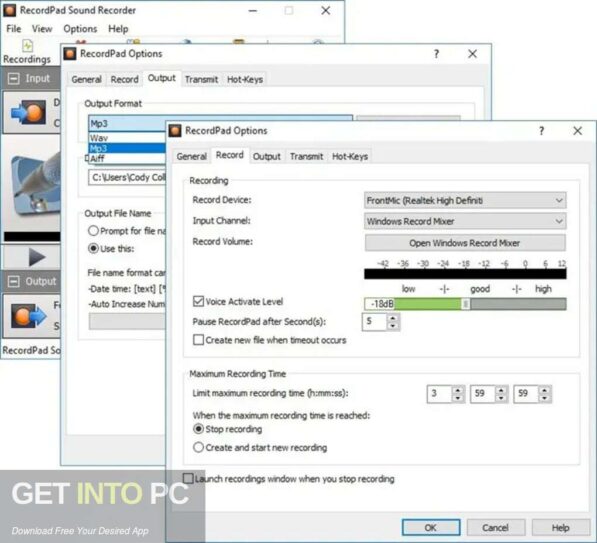The height and width of the screenshot is (543, 597).
Task: Click the output folder path field
Action: click(x=127, y=177)
